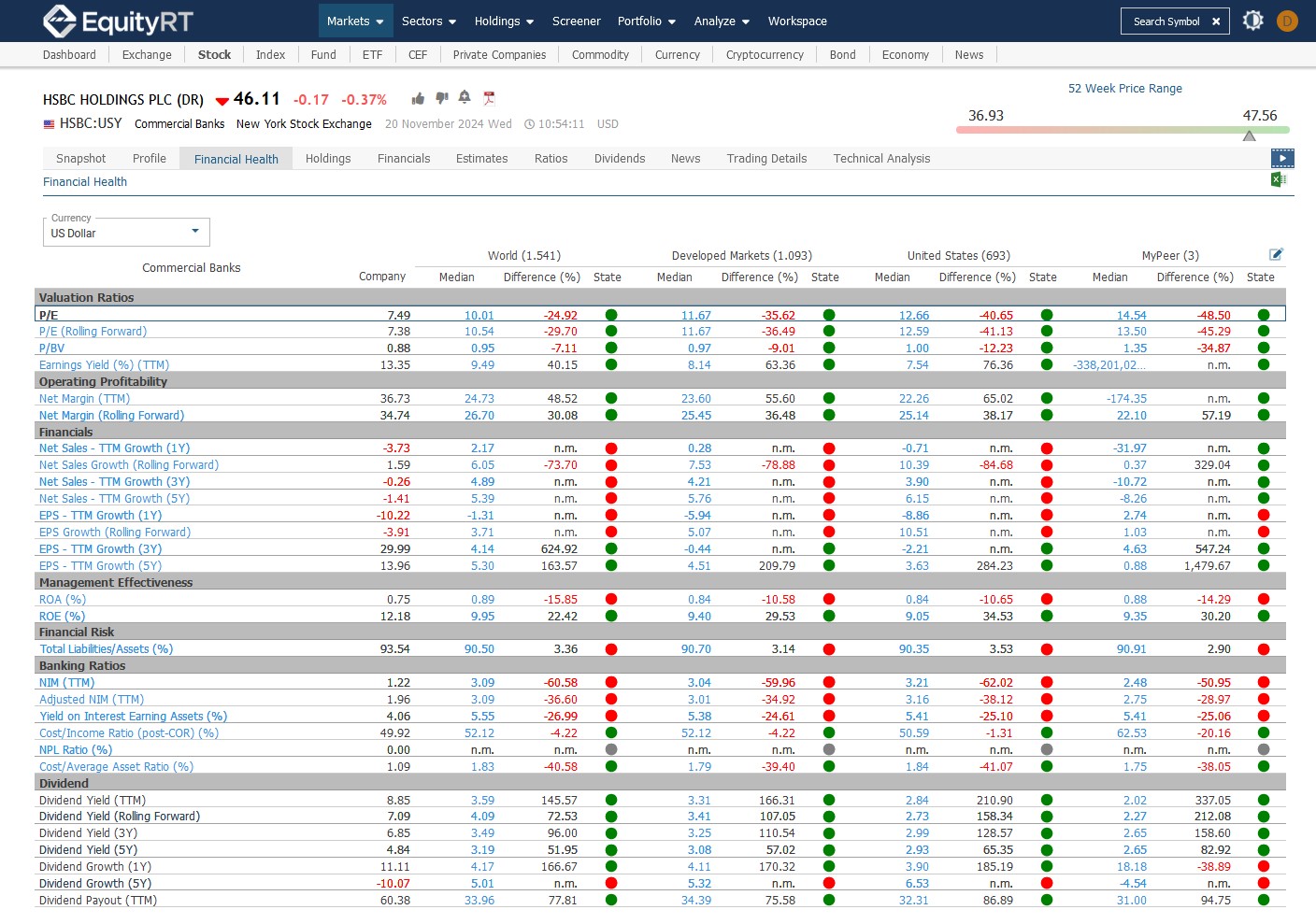Open the Screener menu item

click(x=577, y=21)
